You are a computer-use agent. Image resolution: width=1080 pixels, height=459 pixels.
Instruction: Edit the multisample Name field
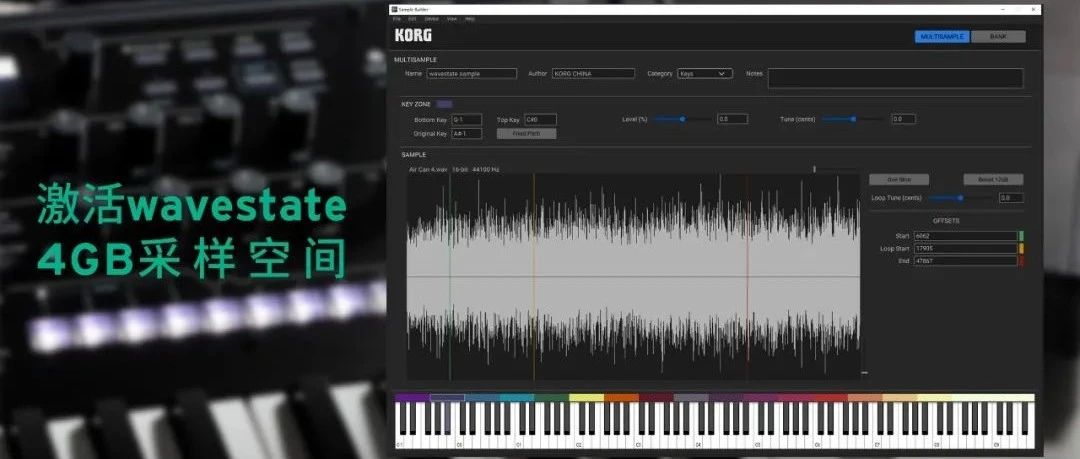[471, 73]
